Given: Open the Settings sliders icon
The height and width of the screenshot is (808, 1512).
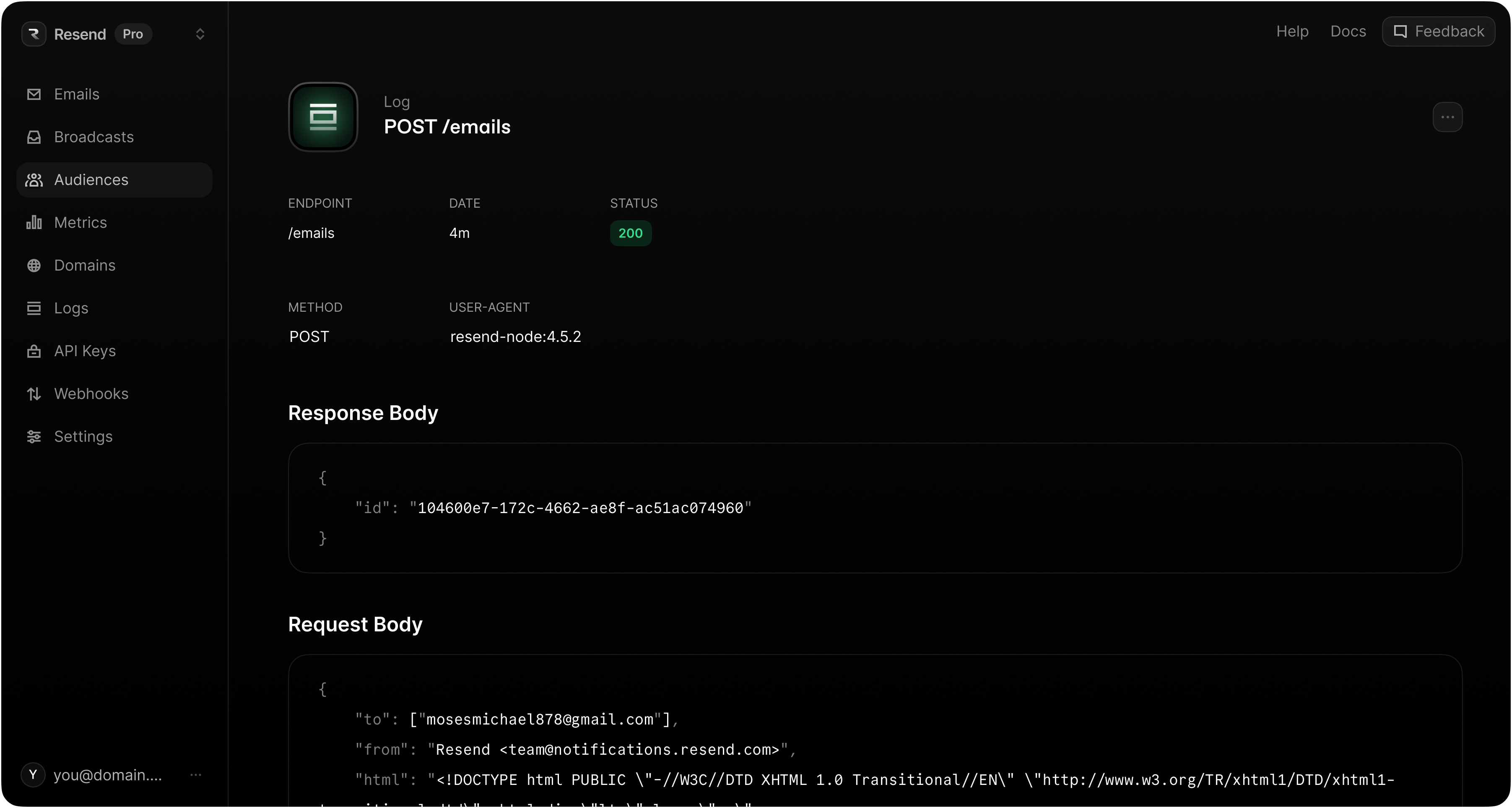Looking at the screenshot, I should click(x=34, y=436).
